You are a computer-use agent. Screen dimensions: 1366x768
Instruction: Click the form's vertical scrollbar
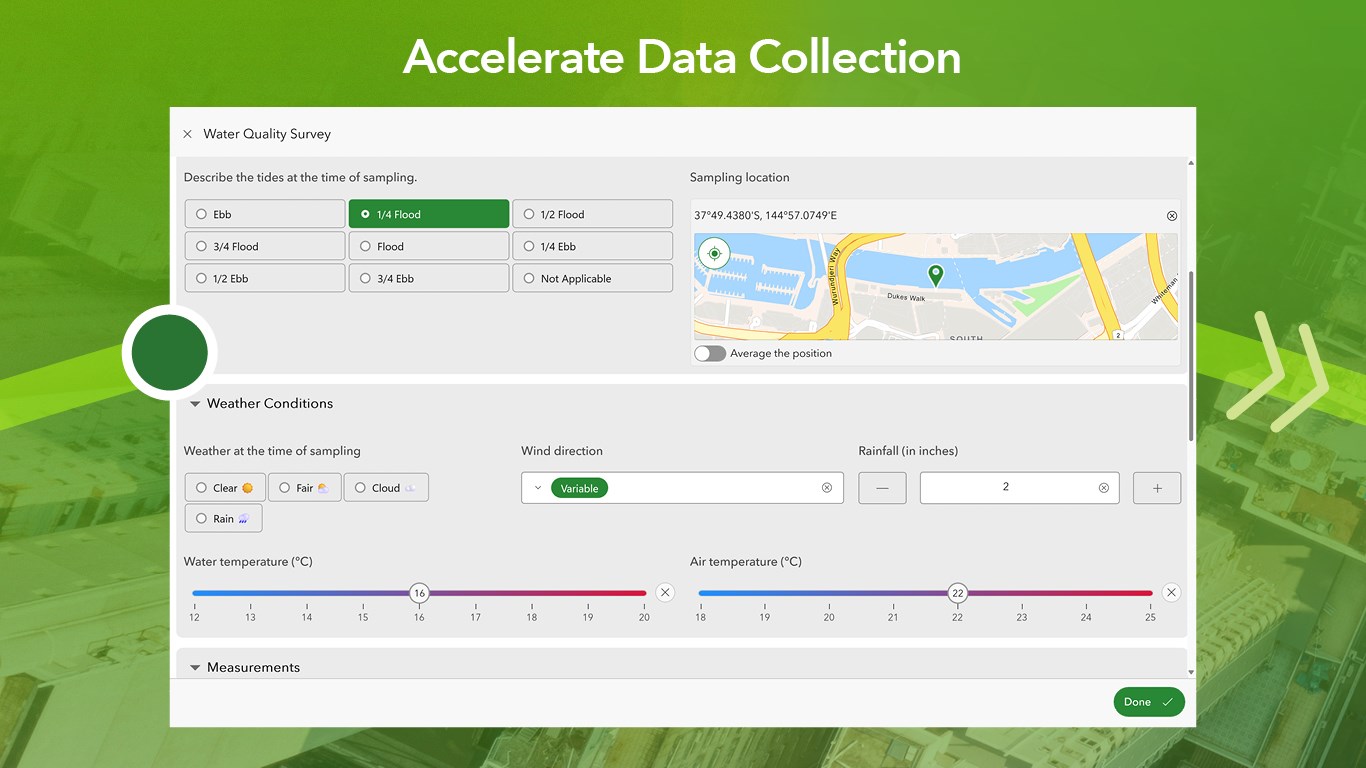click(1191, 356)
